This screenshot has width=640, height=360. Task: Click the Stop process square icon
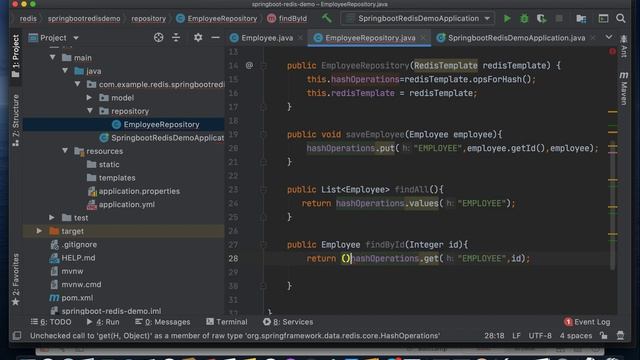[x=559, y=18]
